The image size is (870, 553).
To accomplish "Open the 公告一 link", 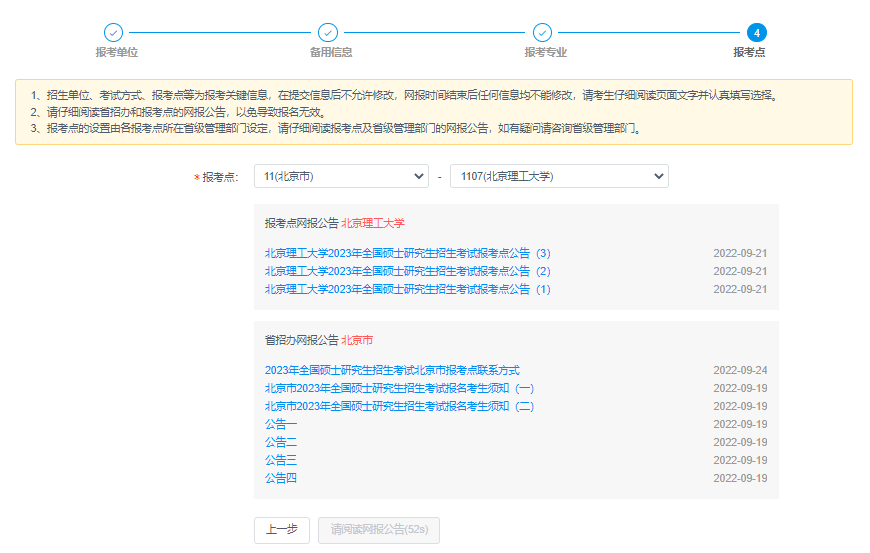I will [281, 424].
